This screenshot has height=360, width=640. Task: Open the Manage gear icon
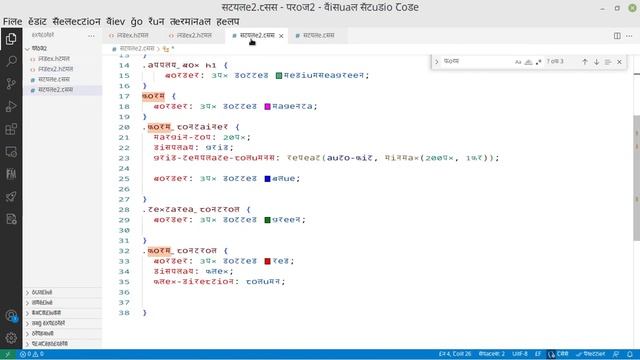pos(11,338)
